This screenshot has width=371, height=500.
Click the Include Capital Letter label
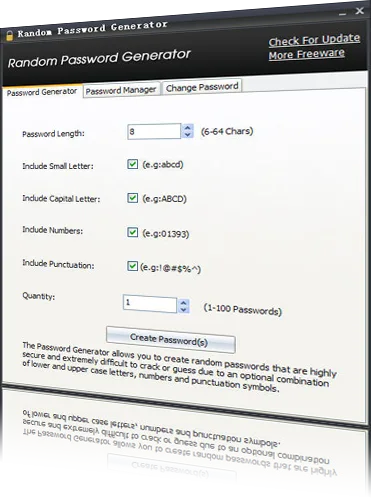(x=61, y=199)
